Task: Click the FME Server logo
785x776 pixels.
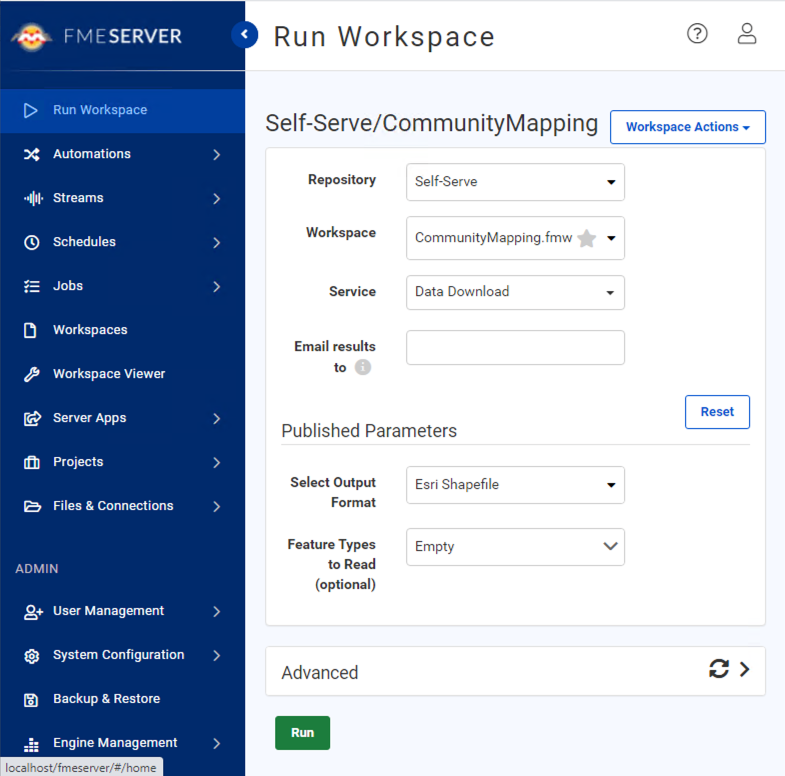Action: point(97,37)
